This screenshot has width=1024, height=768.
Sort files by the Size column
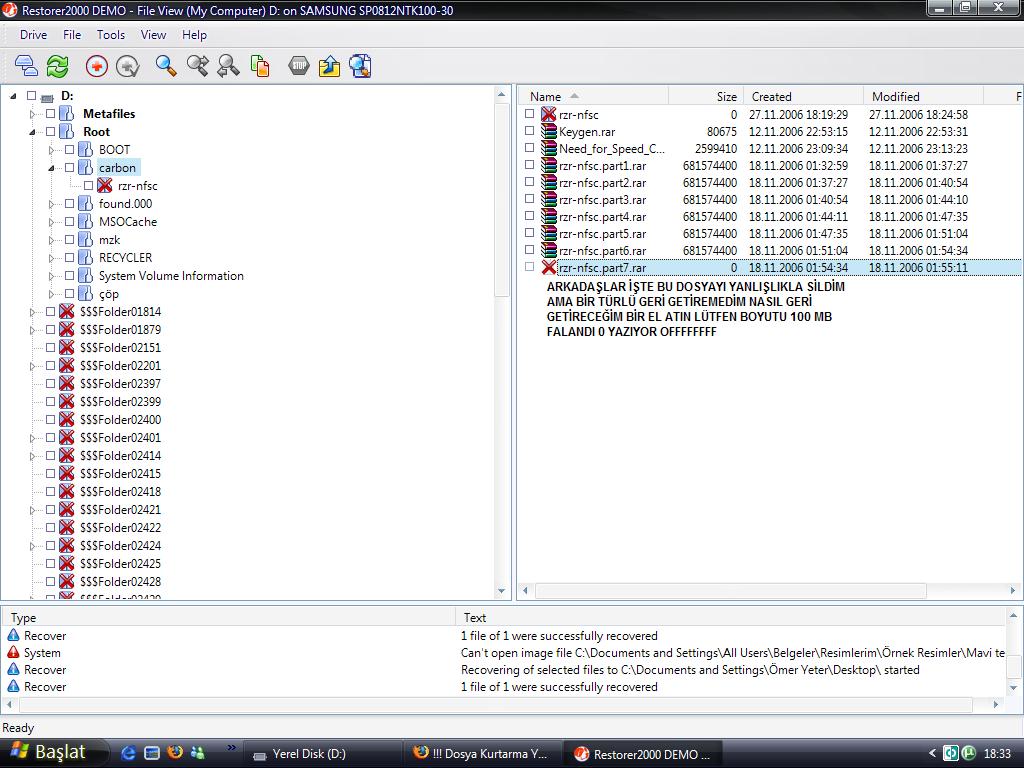click(706, 96)
